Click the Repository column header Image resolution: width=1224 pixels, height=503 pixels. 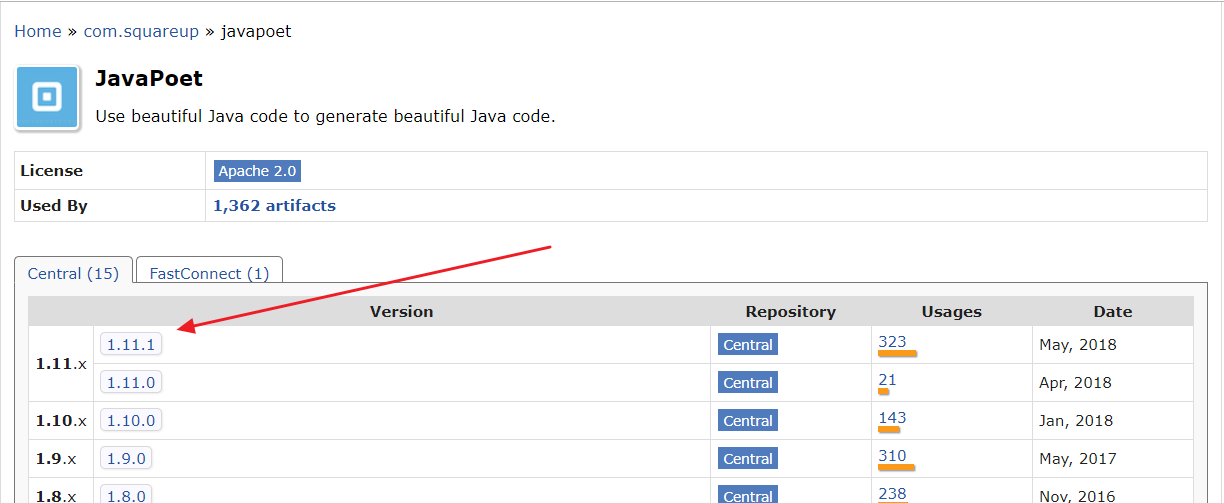click(790, 311)
